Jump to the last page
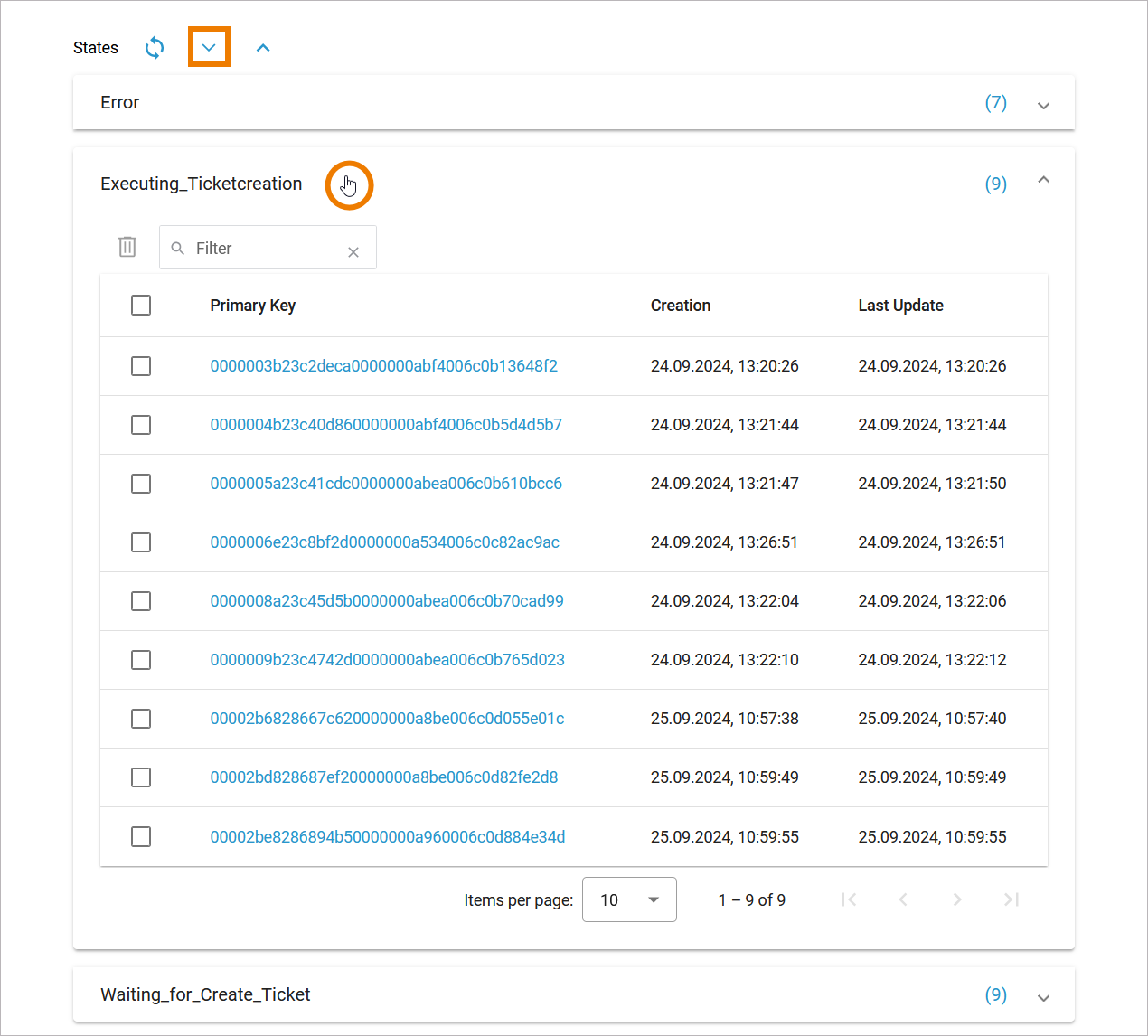This screenshot has height=1036, width=1148. pos(1012,899)
